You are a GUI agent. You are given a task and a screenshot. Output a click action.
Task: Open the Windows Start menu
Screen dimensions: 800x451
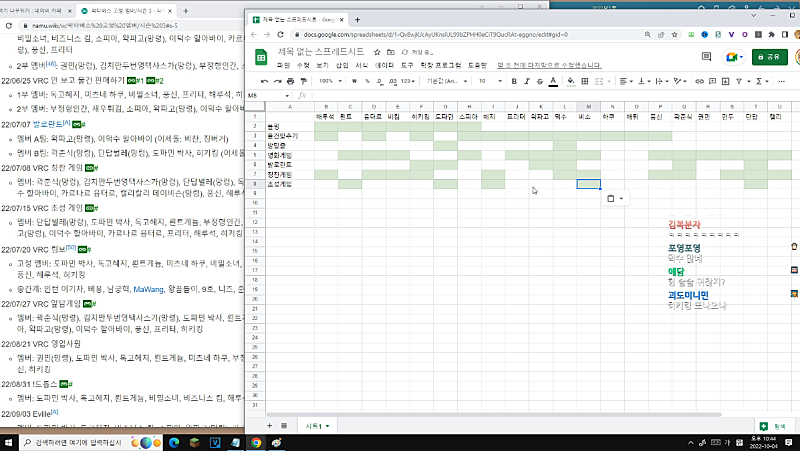coord(9,442)
